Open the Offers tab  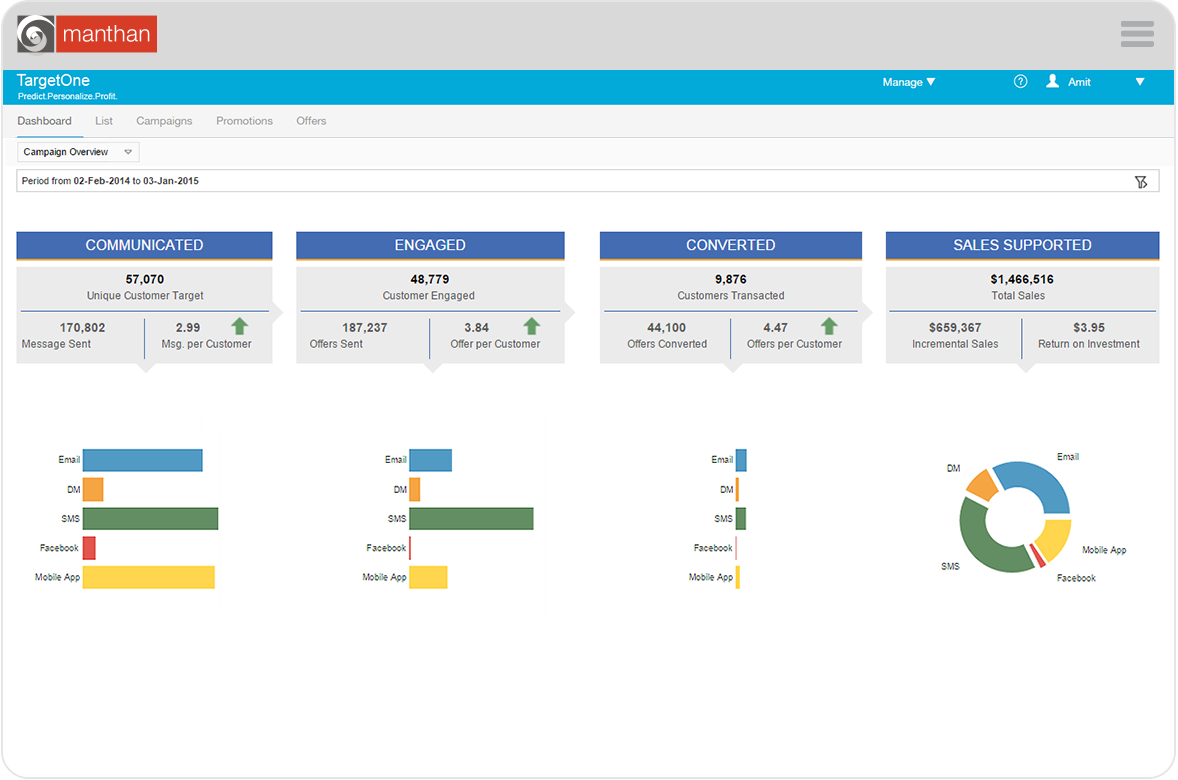click(311, 120)
